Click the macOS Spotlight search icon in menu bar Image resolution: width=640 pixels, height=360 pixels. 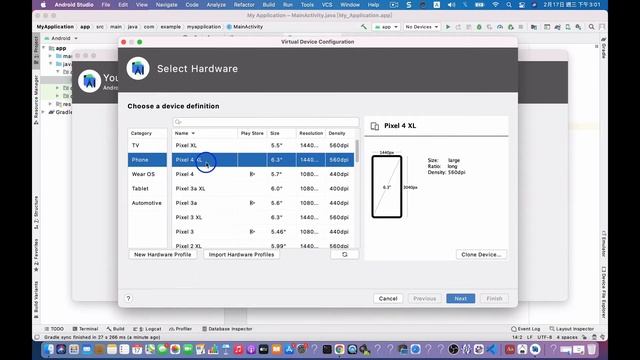pos(509,5)
